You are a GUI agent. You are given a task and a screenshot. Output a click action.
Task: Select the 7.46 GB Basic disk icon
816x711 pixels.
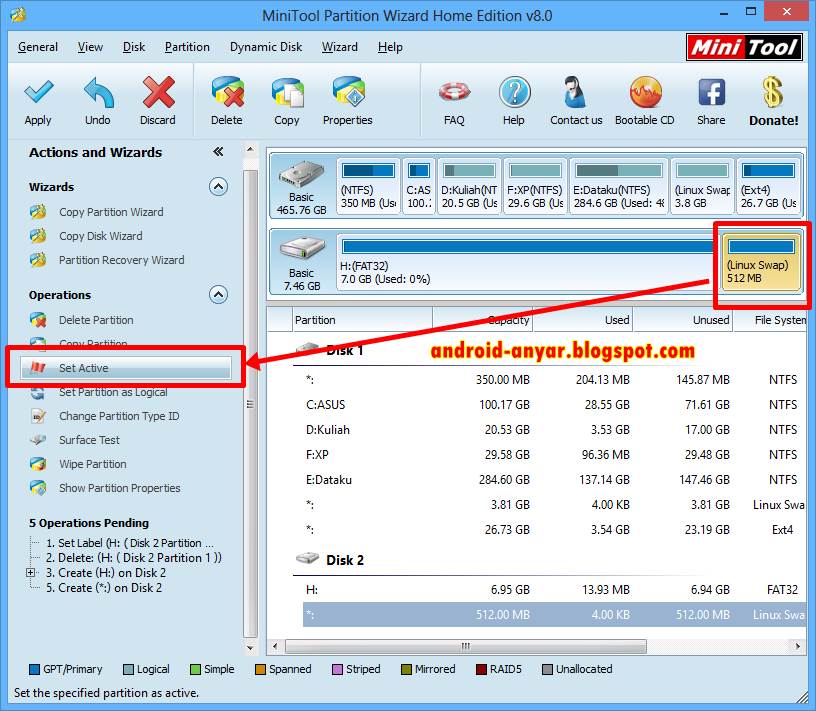click(302, 249)
